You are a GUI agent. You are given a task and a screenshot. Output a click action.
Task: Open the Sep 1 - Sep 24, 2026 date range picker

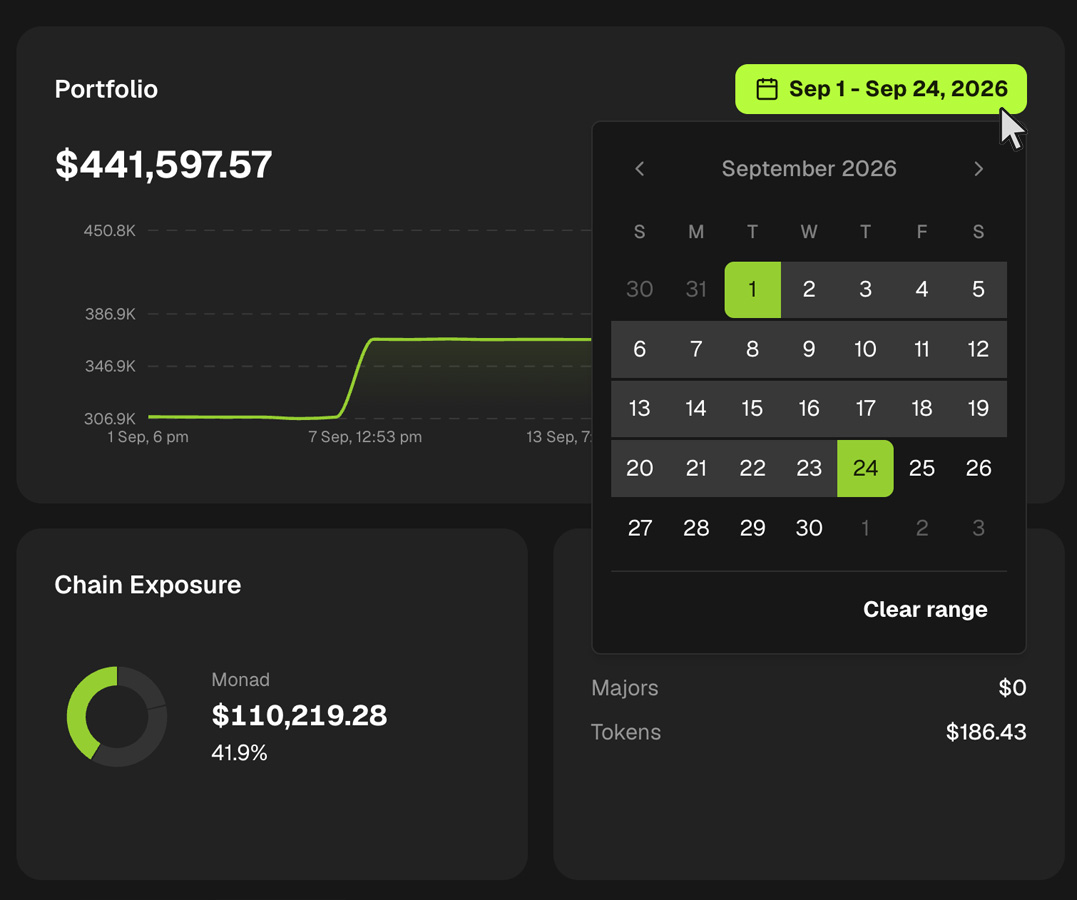881,89
